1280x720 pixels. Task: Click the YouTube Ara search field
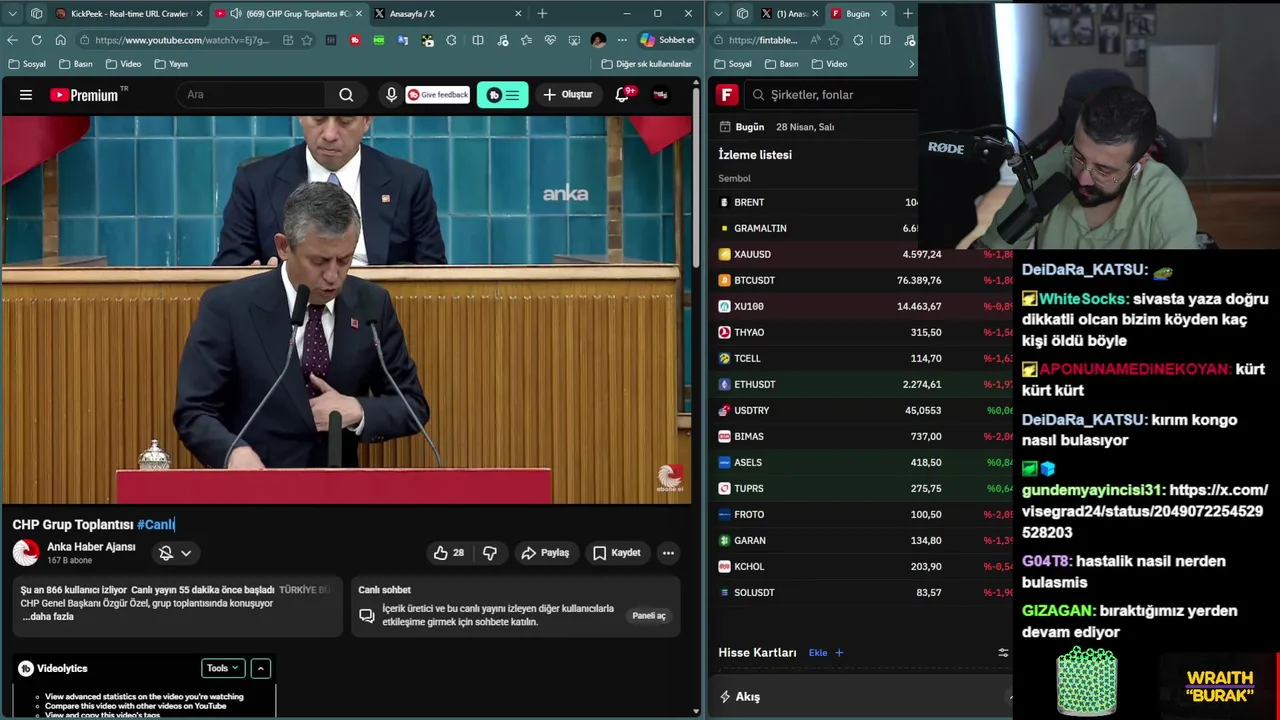point(251,95)
